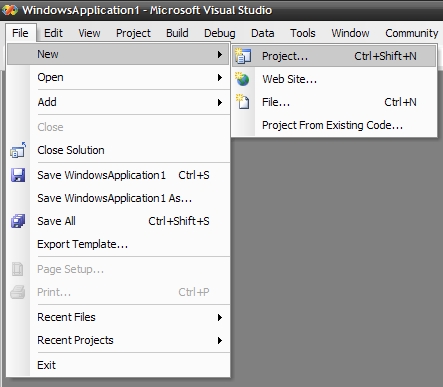Screen dimensions: 443x387
Task: Click the Save All stacked disks icon
Action: [x=18, y=221]
